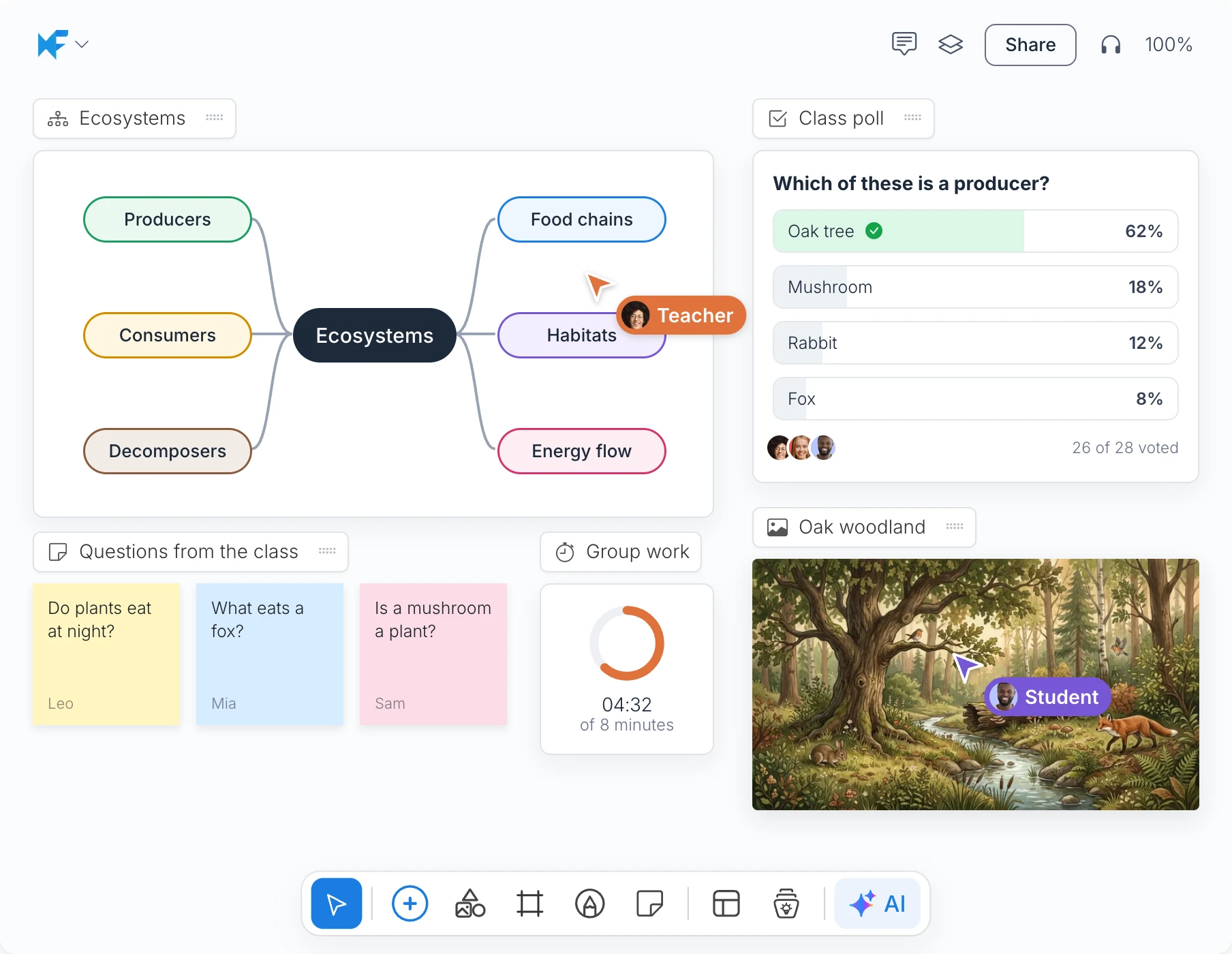Open the shapes tool
This screenshot has height=954, width=1232.
[470, 904]
